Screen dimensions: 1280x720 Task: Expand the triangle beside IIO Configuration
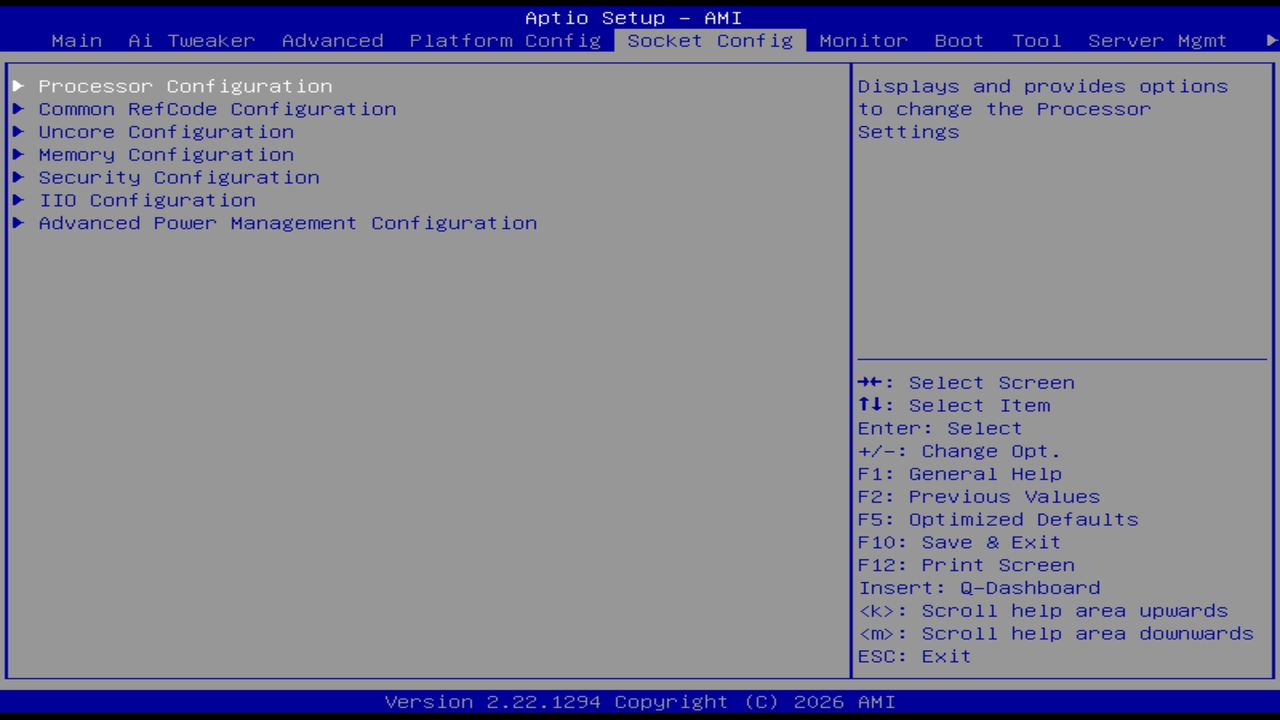(18, 200)
